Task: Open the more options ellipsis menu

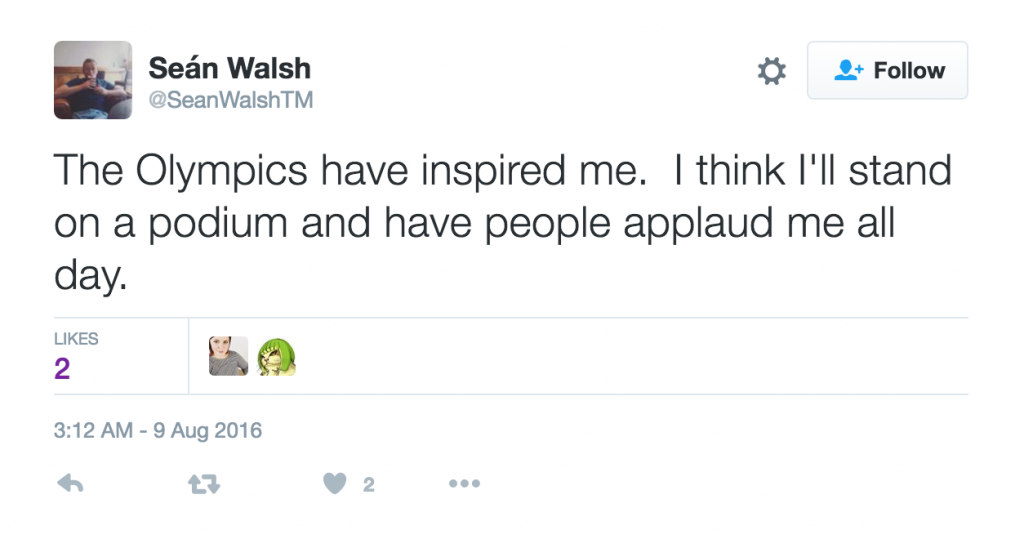Action: [x=464, y=484]
